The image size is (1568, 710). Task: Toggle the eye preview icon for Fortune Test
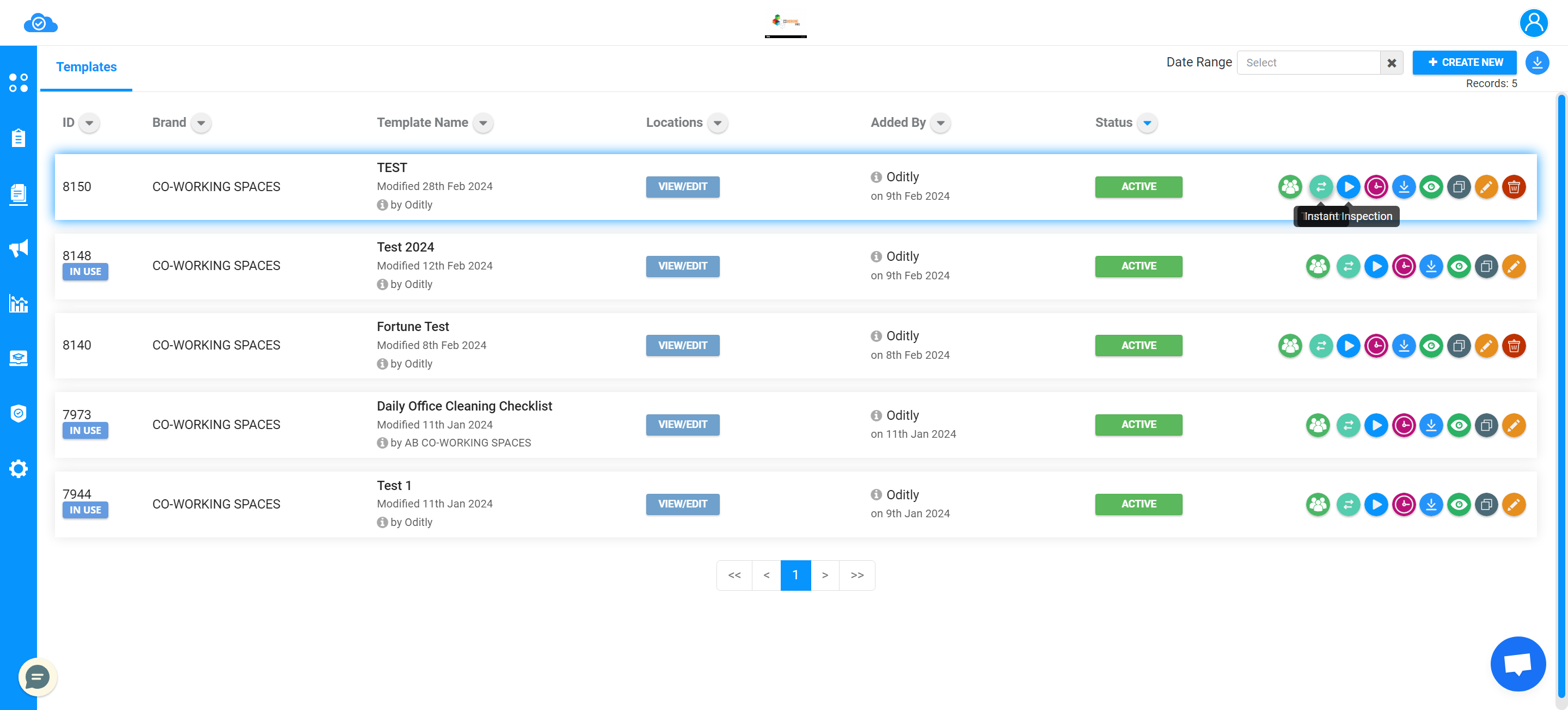(x=1431, y=346)
